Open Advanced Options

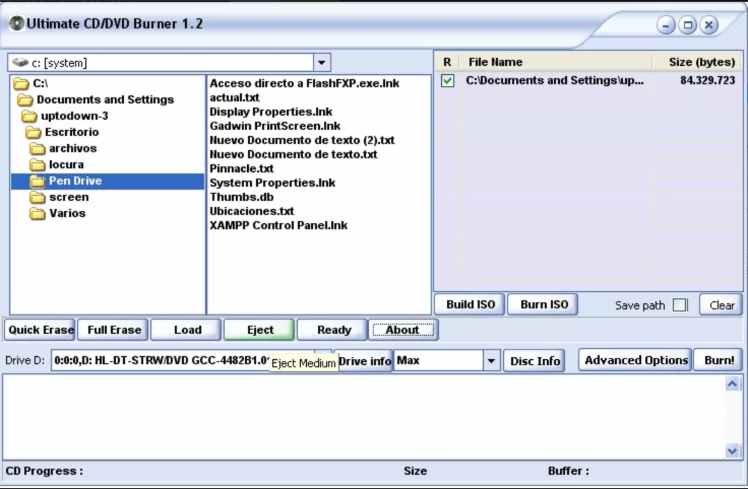(636, 360)
